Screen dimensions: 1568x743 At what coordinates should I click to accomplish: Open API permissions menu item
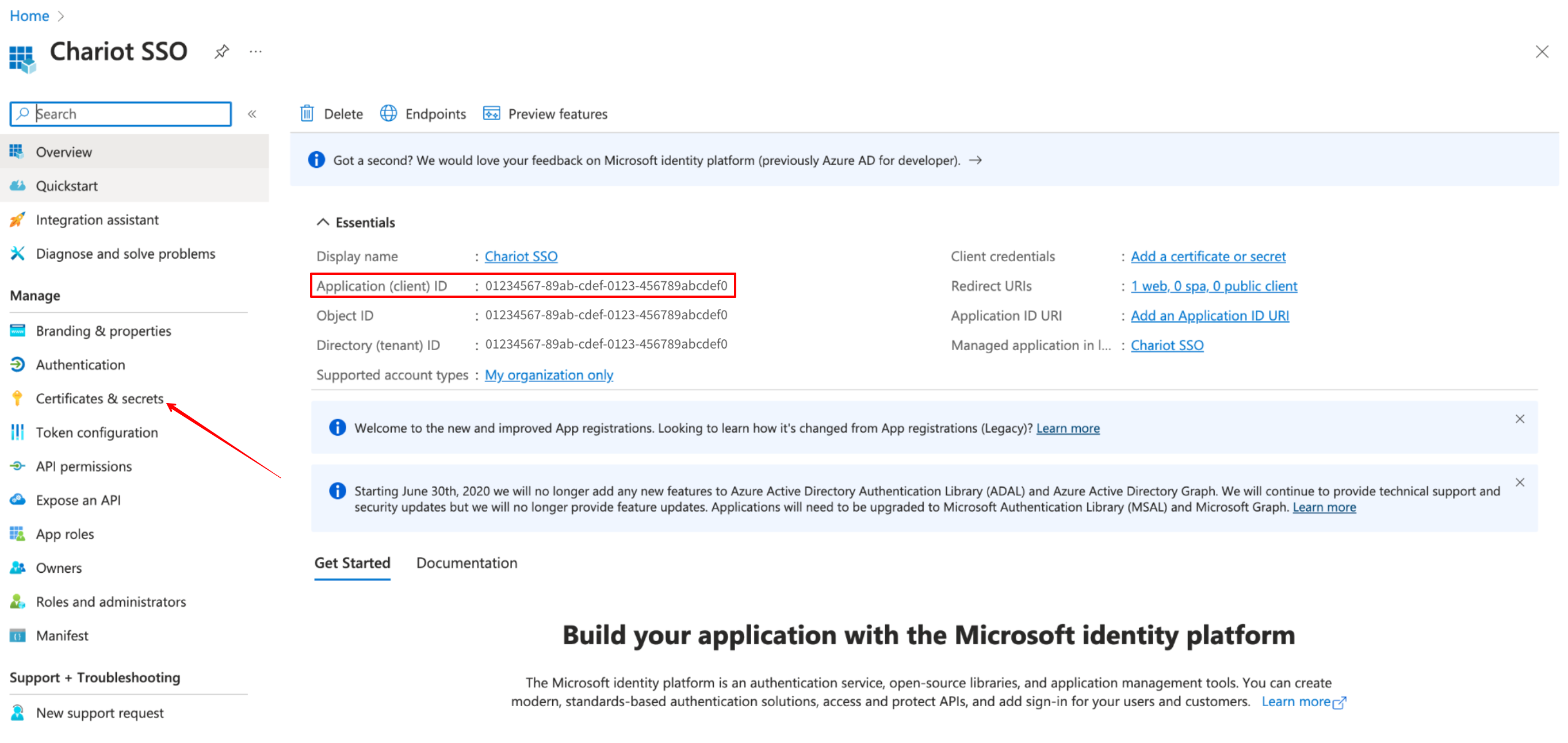[84, 466]
